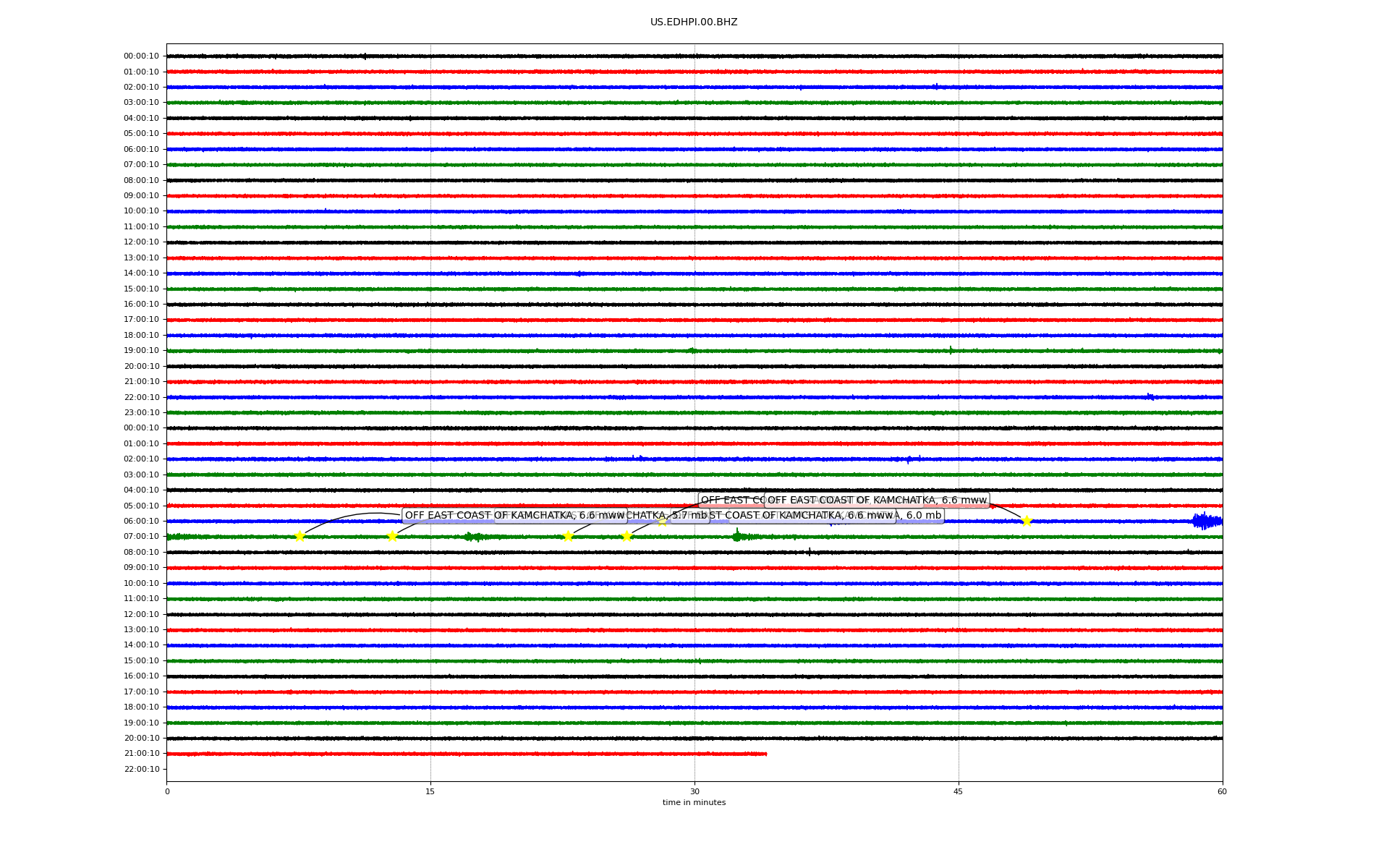
Task: Click the 21:00:10 label beside the partial red trace
Action: 141,754
